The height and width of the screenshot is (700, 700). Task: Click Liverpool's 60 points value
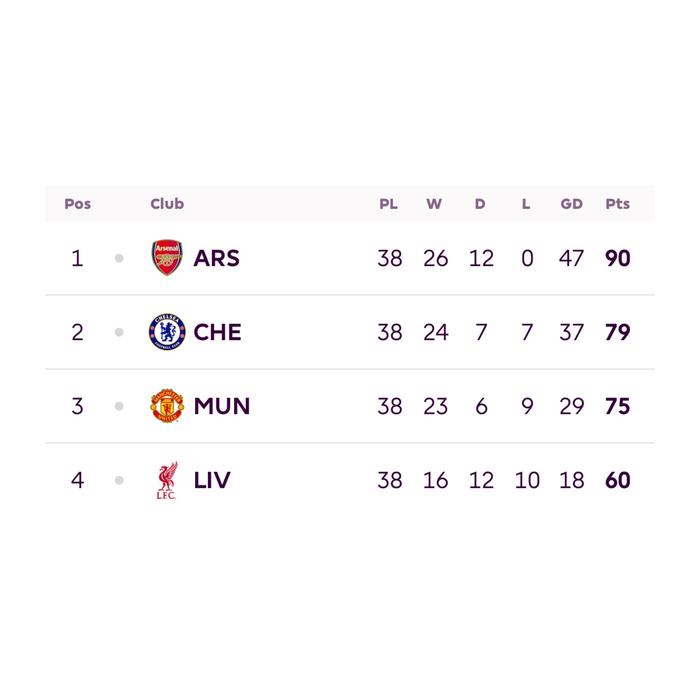[617, 480]
